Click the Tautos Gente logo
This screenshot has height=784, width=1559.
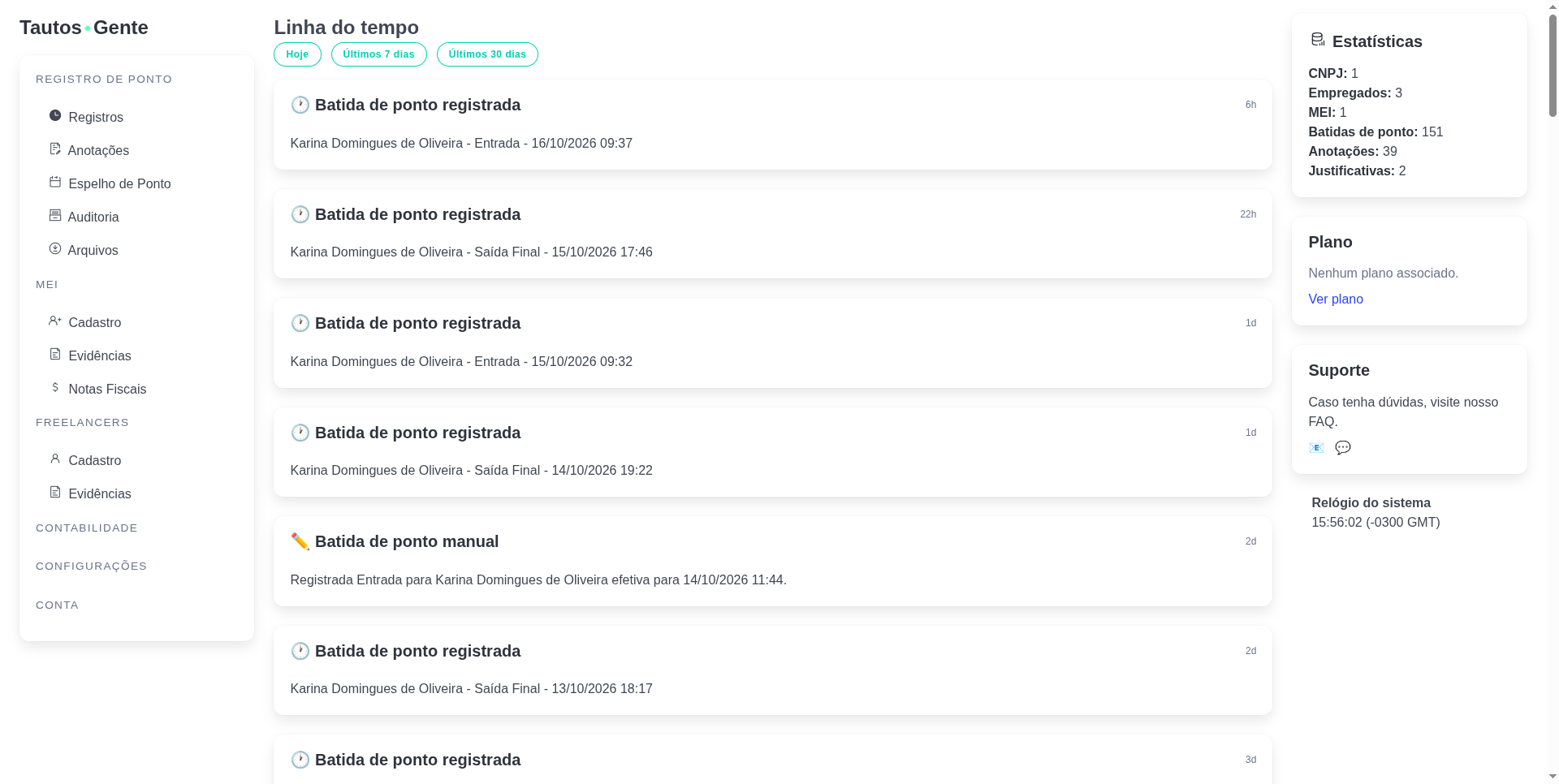[84, 28]
